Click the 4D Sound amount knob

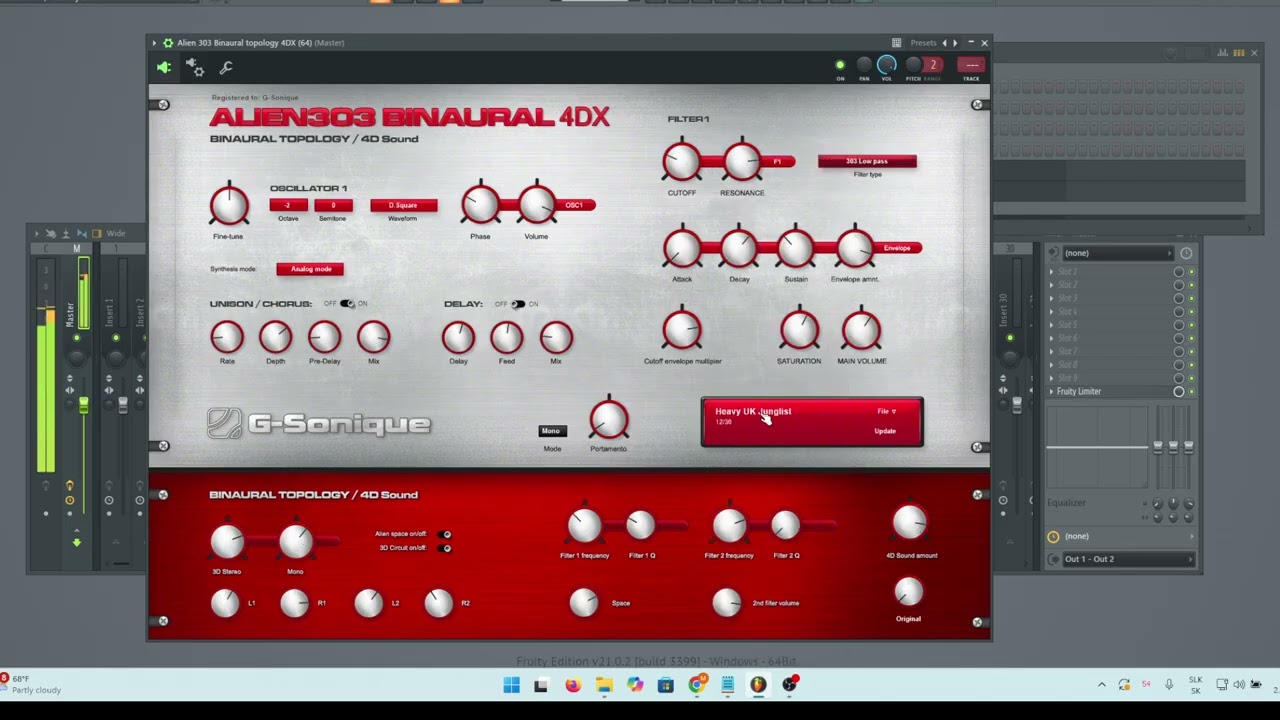[x=910, y=523]
